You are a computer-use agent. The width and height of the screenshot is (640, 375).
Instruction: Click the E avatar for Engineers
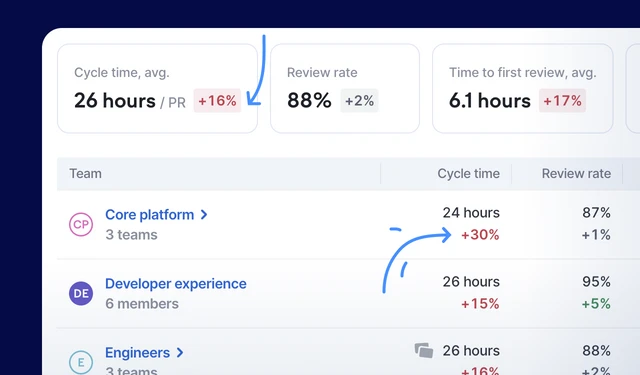(x=81, y=362)
